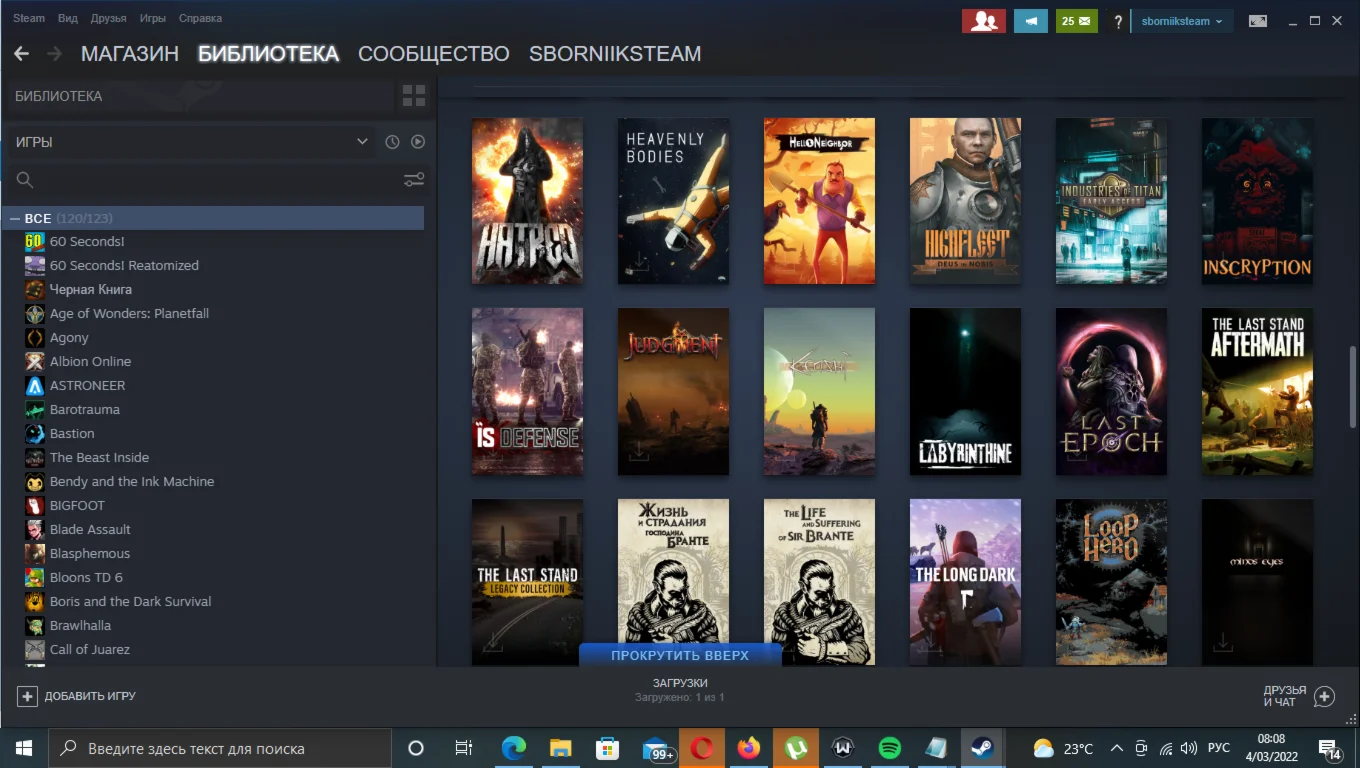Toggle the ready-to-play filter icon

(418, 142)
